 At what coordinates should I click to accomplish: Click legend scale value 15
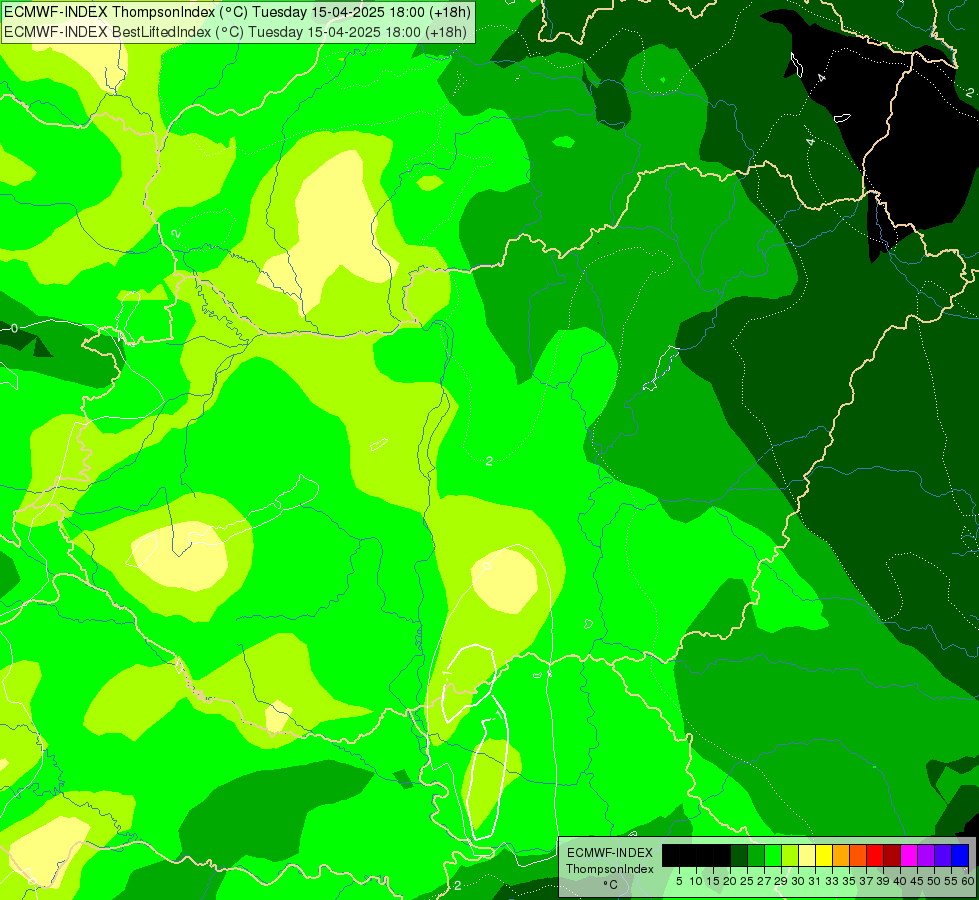coord(714,881)
